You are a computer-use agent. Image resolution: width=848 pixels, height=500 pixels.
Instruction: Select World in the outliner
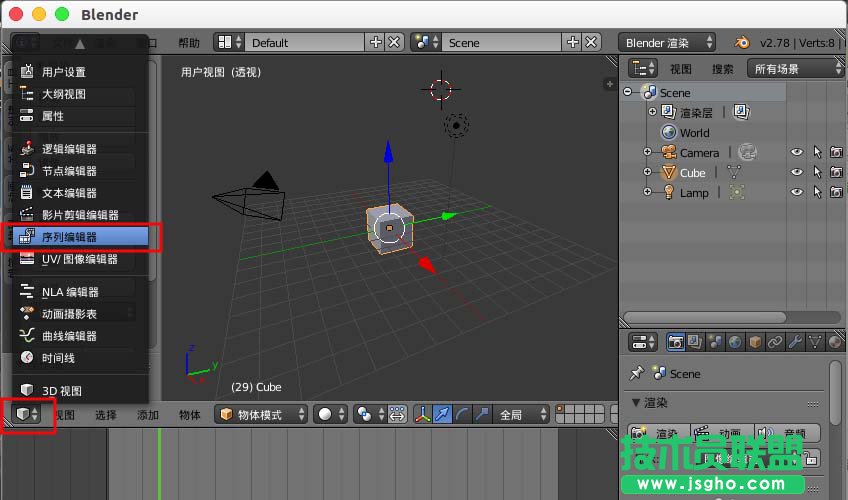[694, 132]
